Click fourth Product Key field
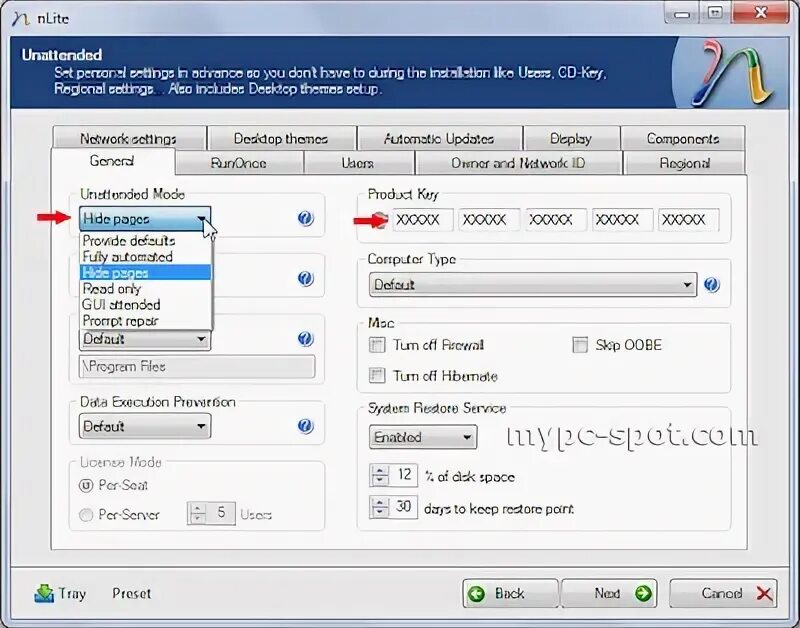The image size is (800, 628). click(x=622, y=220)
